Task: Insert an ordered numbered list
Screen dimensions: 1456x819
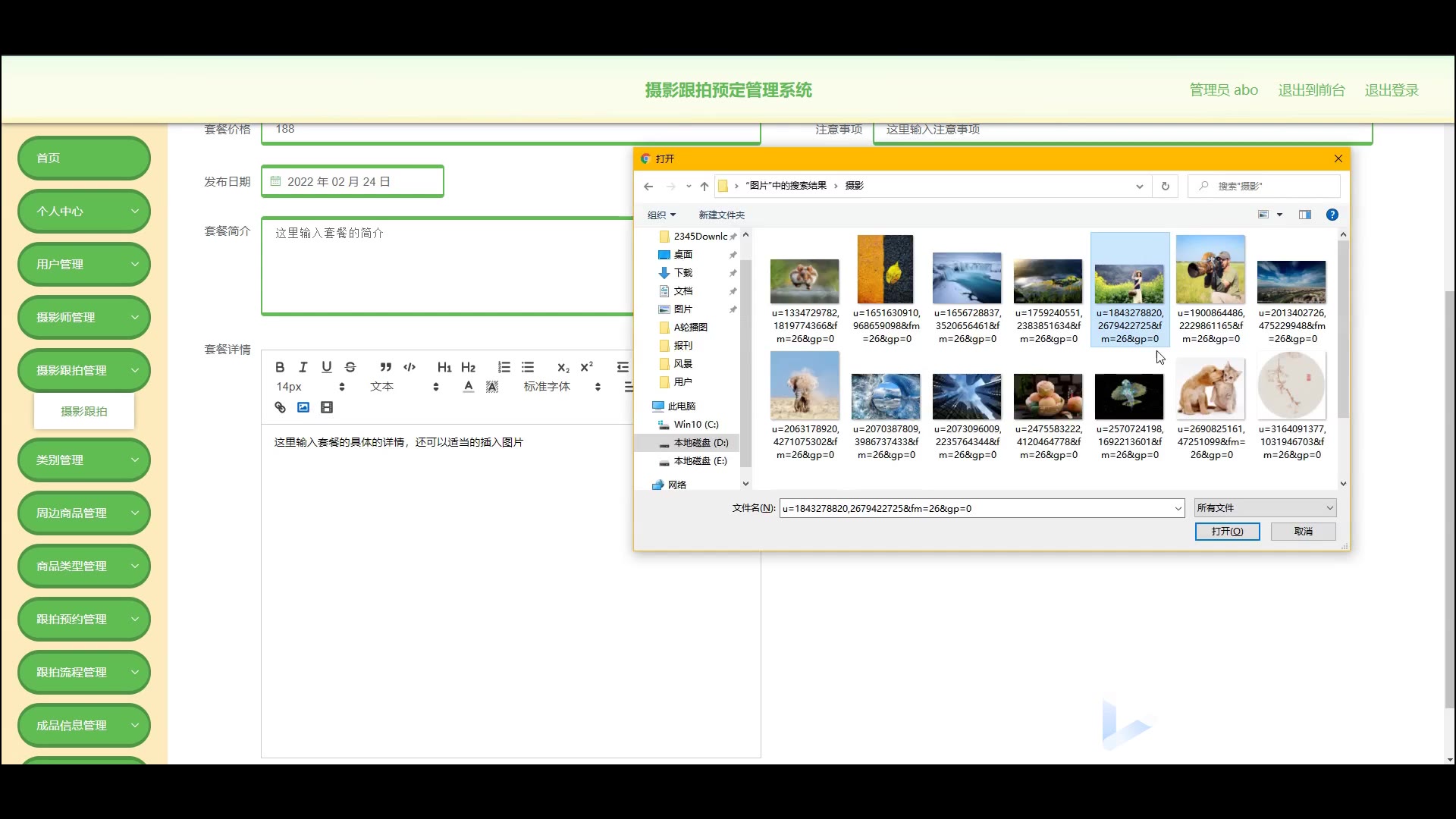Action: click(504, 367)
